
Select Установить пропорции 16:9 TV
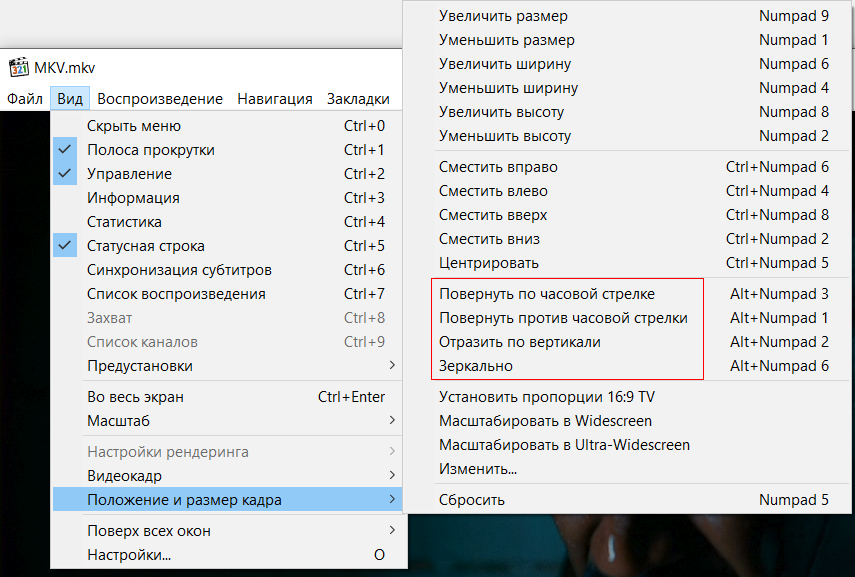(x=546, y=397)
